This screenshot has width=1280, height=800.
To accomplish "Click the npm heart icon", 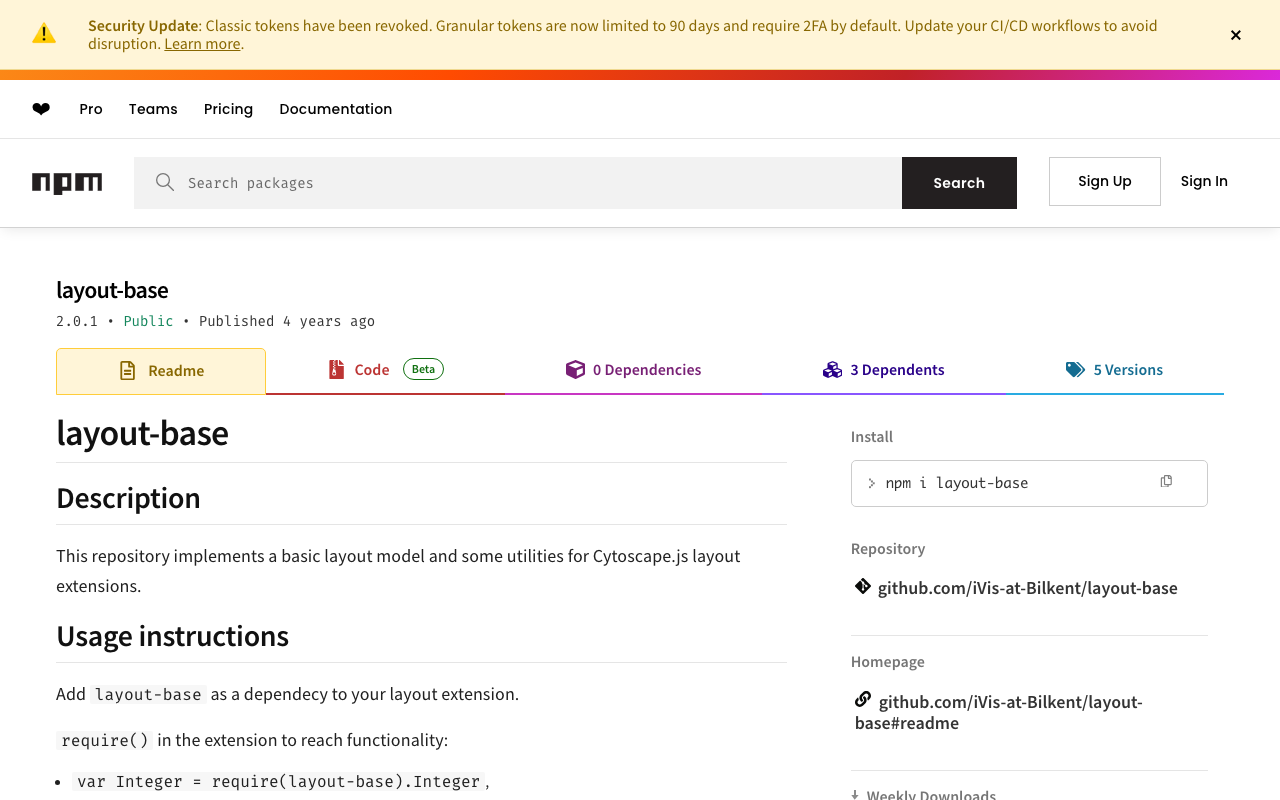I will [x=41, y=109].
